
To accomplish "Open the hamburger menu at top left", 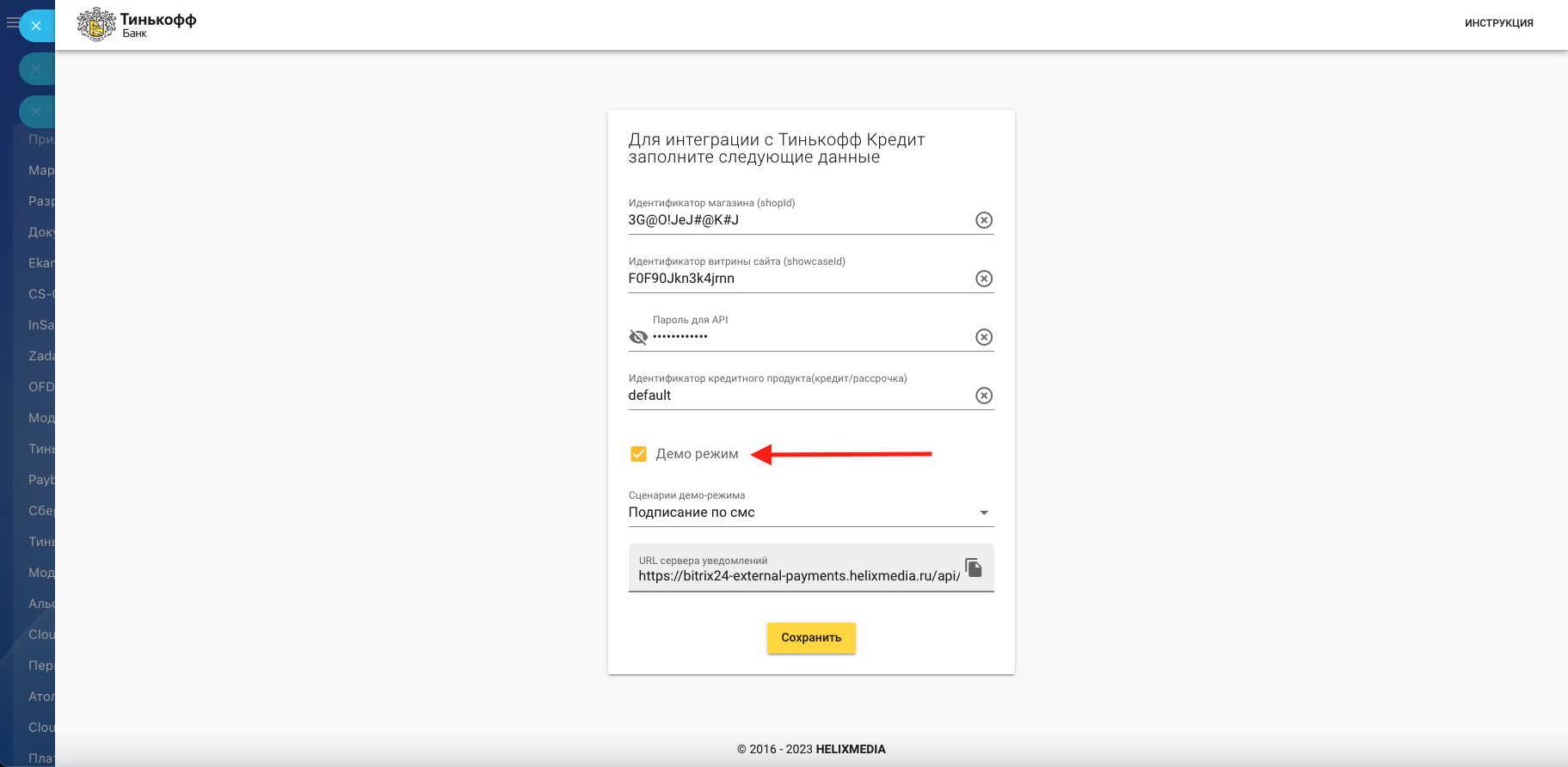I will [x=12, y=23].
